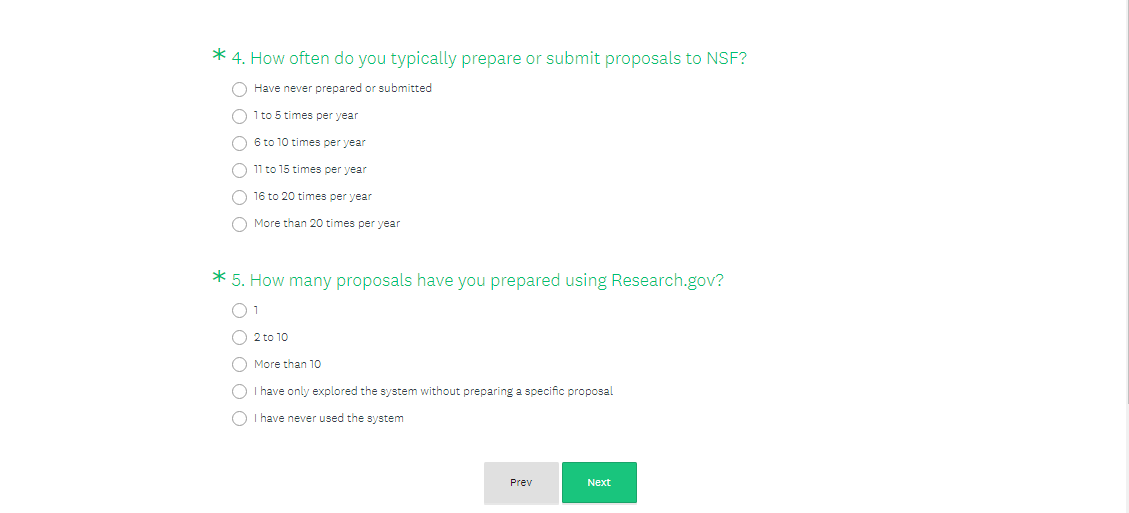Click the question 4 heading about NSF proposals
Image resolution: width=1129 pixels, height=513 pixels.
click(x=498, y=59)
